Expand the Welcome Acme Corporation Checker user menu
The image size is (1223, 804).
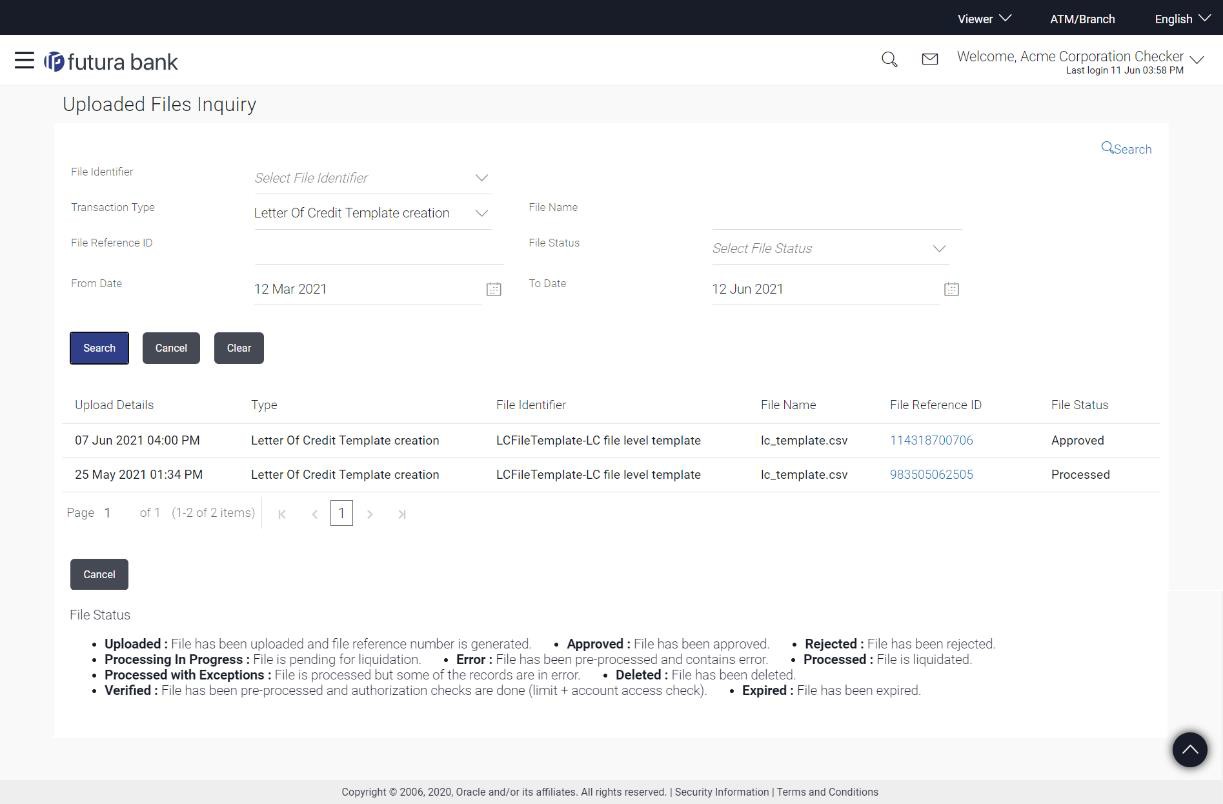pos(1080,61)
